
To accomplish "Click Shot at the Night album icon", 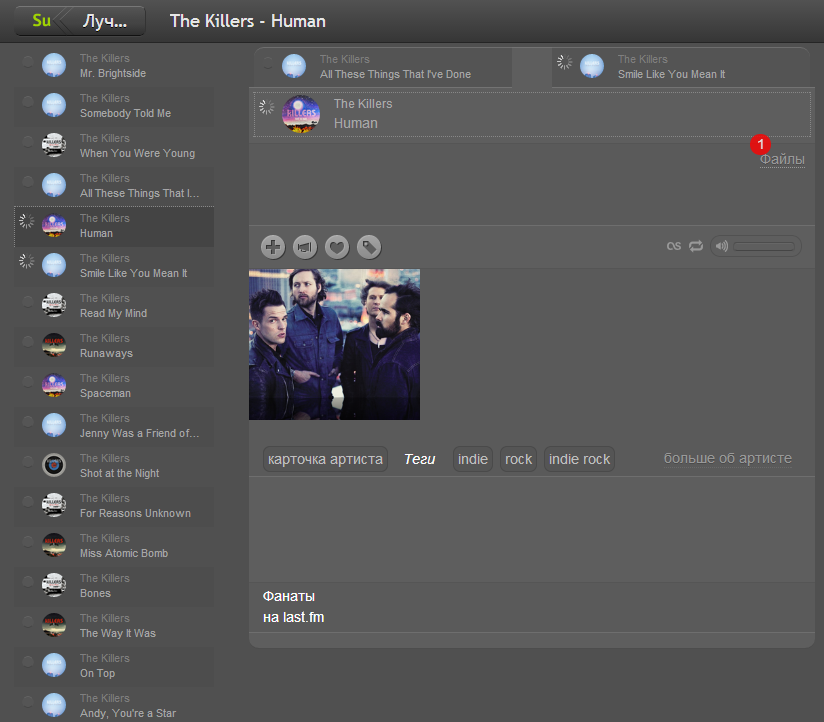I will 54,465.
